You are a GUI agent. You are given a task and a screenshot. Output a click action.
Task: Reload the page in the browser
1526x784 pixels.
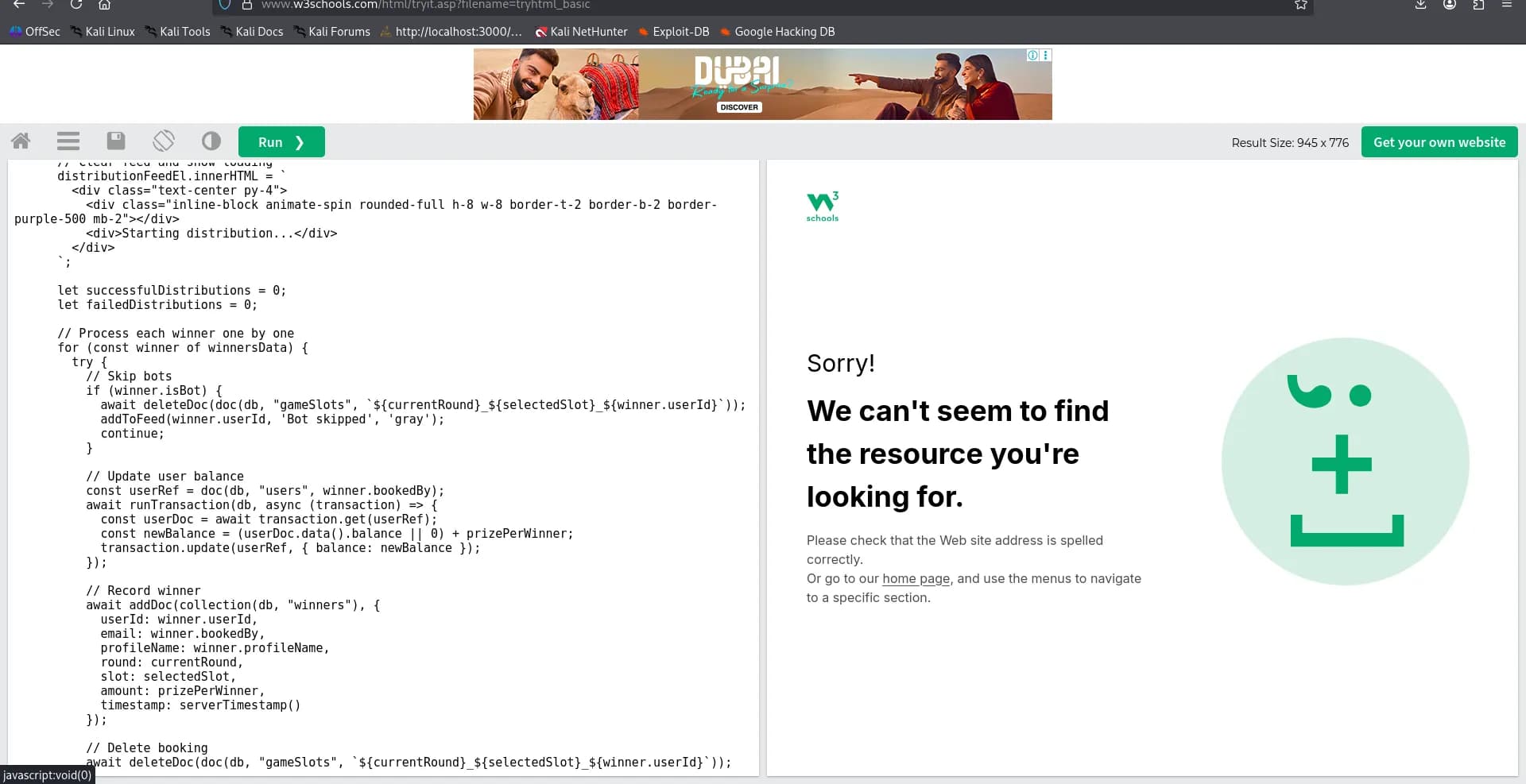click(76, 5)
